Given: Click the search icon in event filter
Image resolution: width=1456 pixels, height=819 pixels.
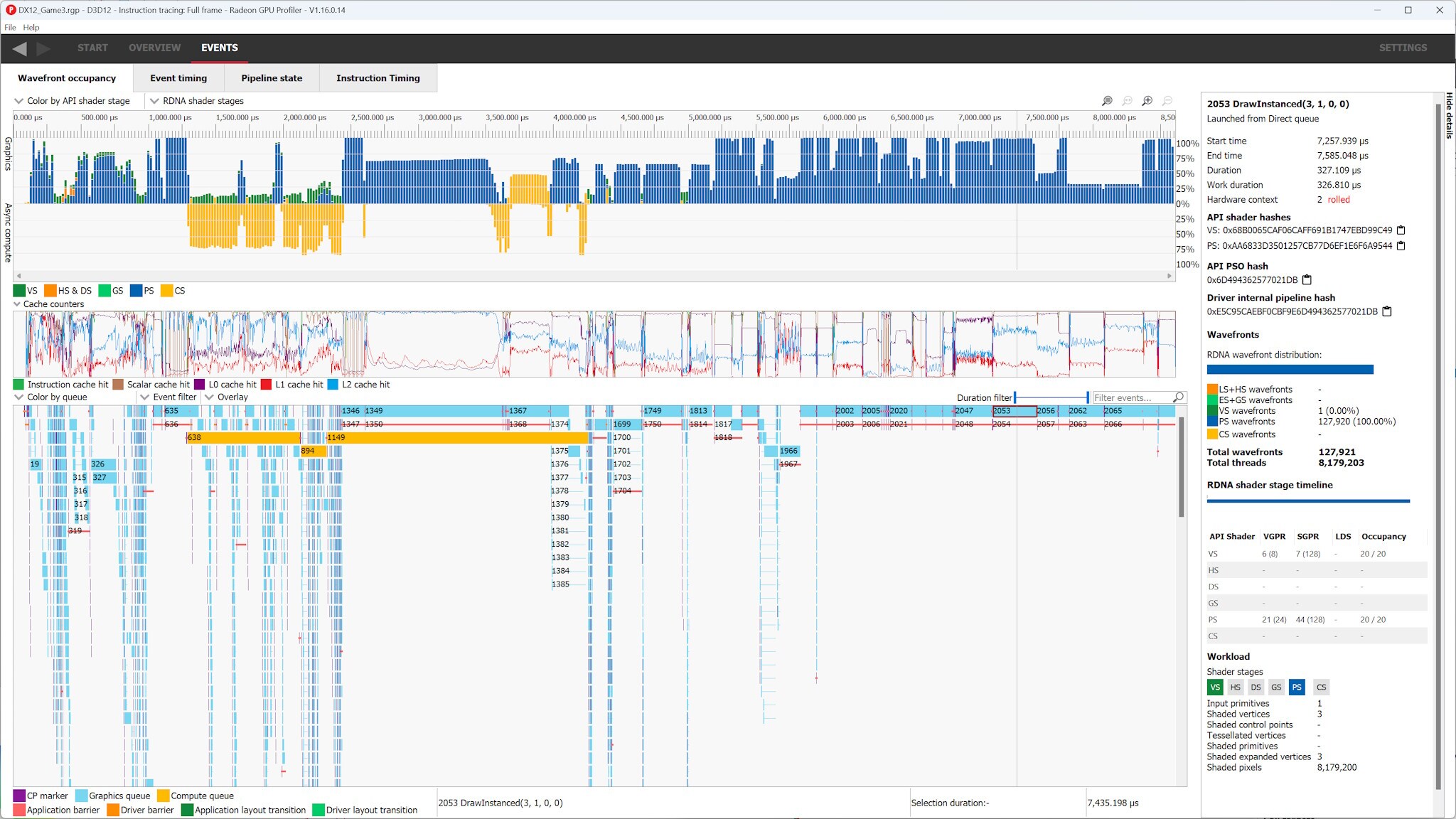Looking at the screenshot, I should point(1178,397).
